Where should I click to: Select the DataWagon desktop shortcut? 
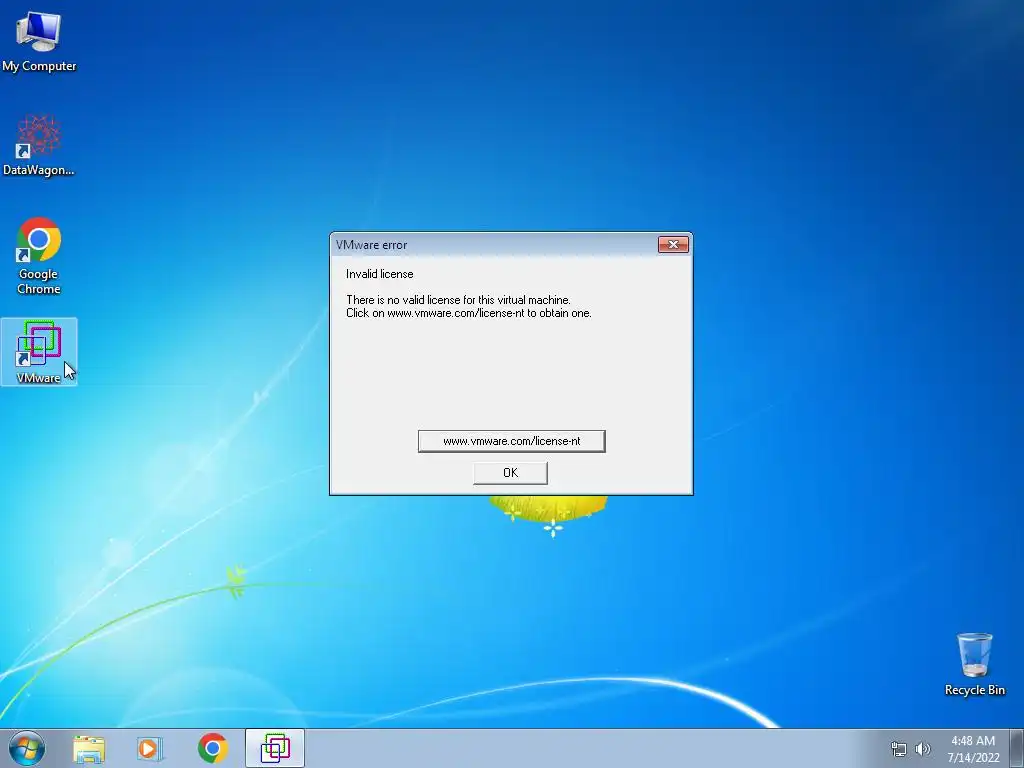(x=39, y=146)
